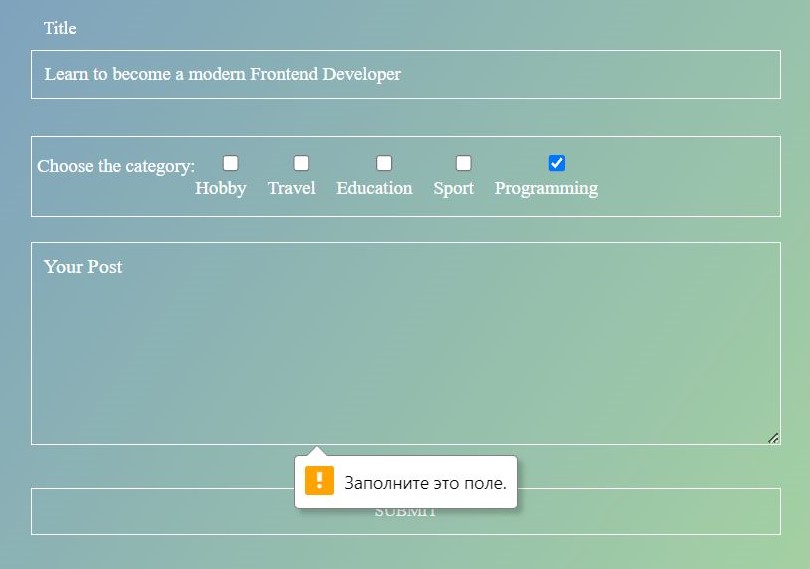Screen dimensions: 810x569
Task: Select the Sport checkbox
Action: [x=463, y=163]
